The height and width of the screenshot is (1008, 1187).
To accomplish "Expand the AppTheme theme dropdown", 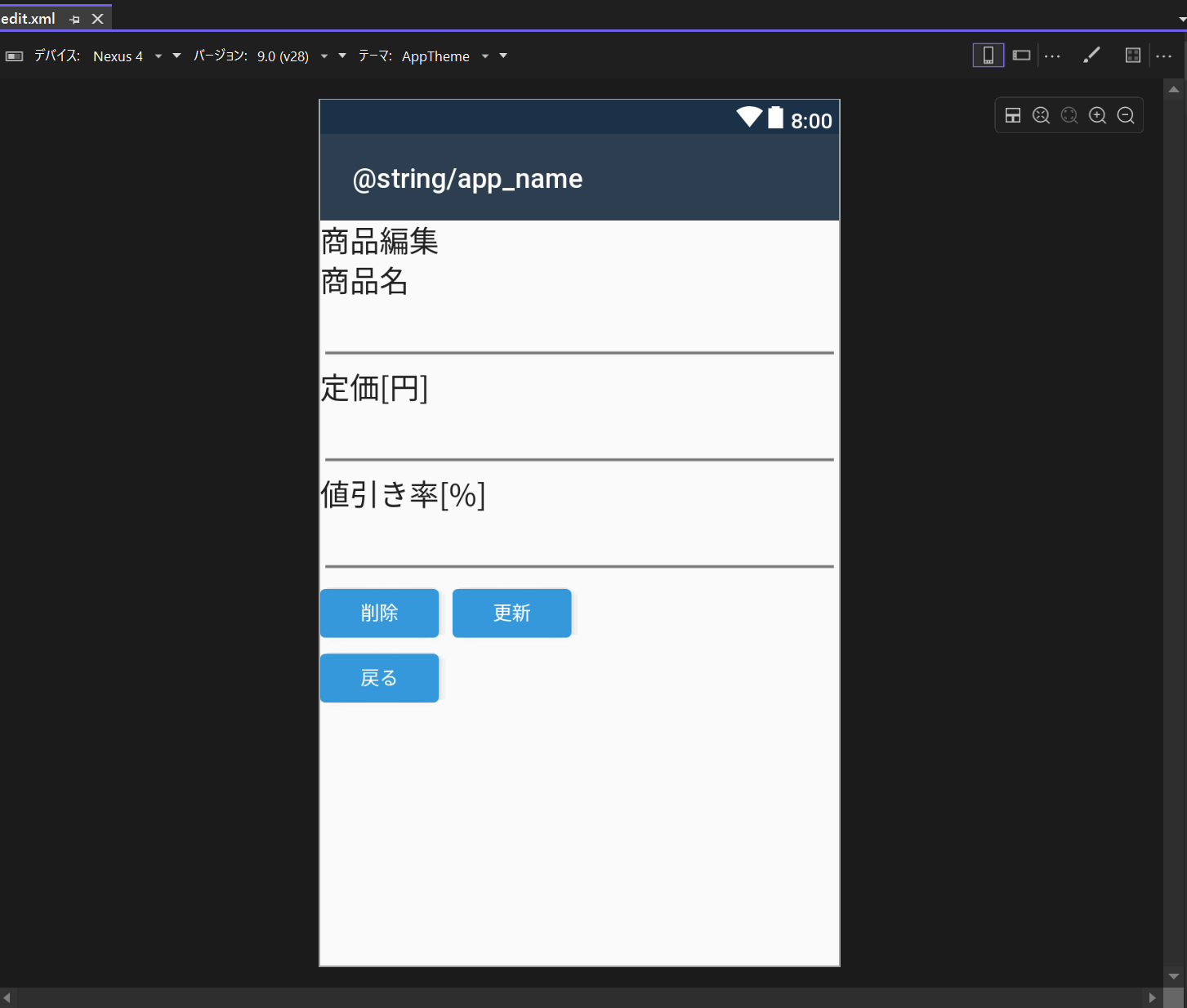I will (x=485, y=56).
